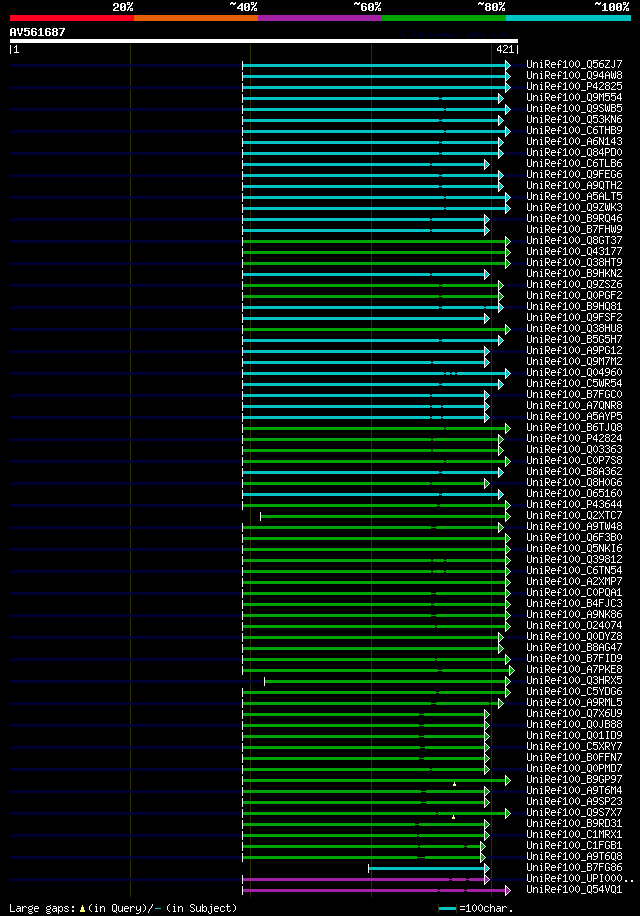Select the UniRef100_C5XRY7 label
640x916 pixels.
pyautogui.click(x=574, y=747)
